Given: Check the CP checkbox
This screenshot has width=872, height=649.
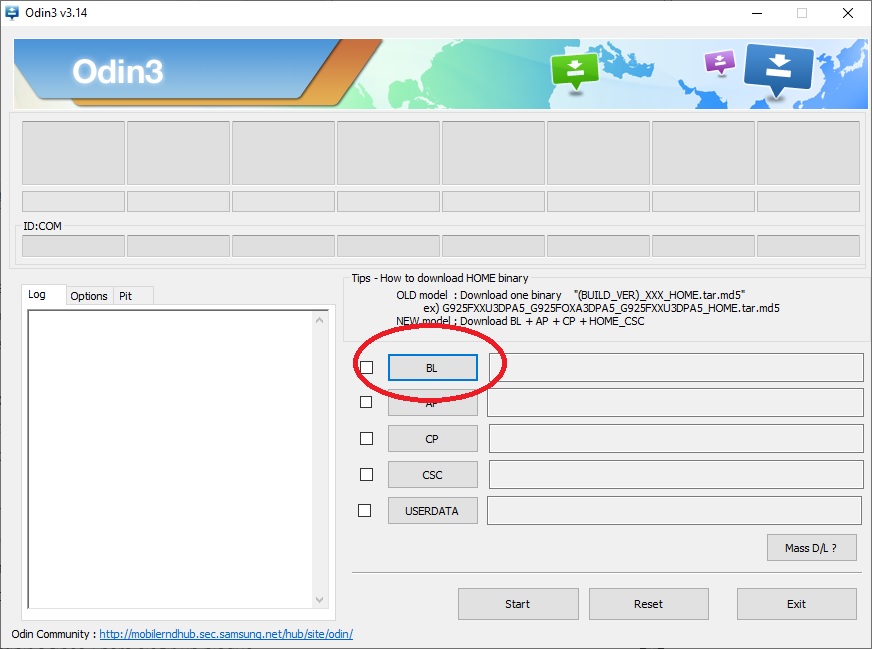Looking at the screenshot, I should [x=366, y=438].
